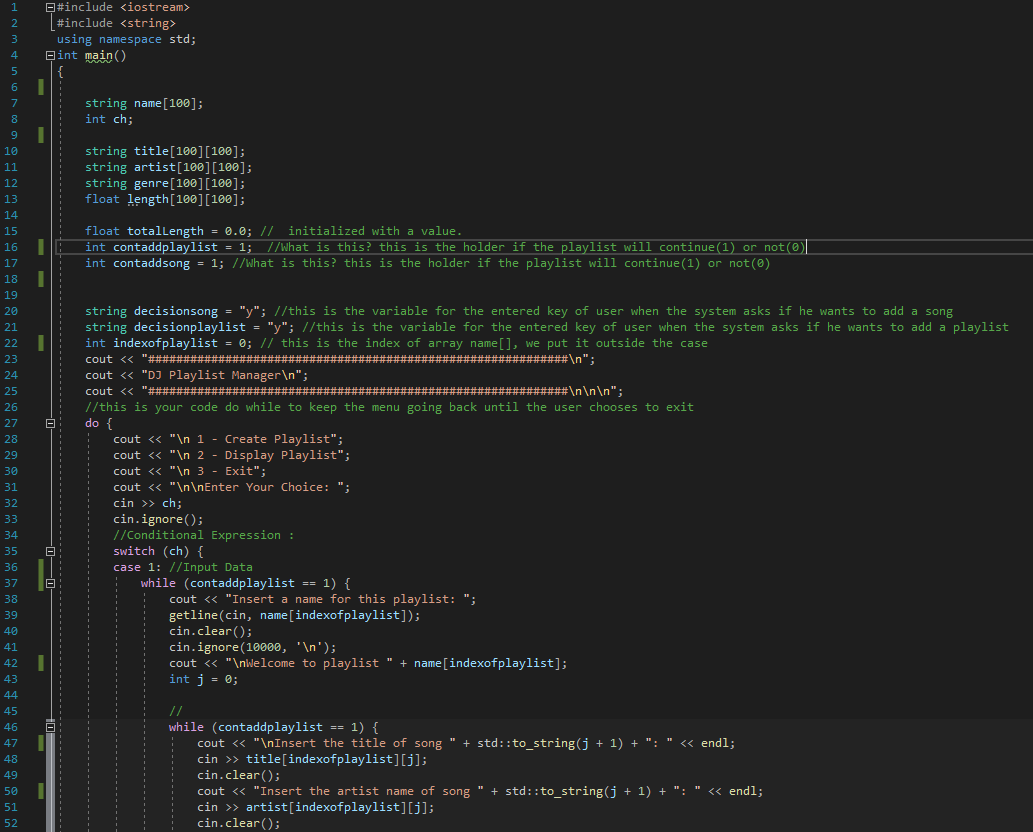
Task: Click the 'Enter Your Choice' cout line
Action: click(x=231, y=487)
